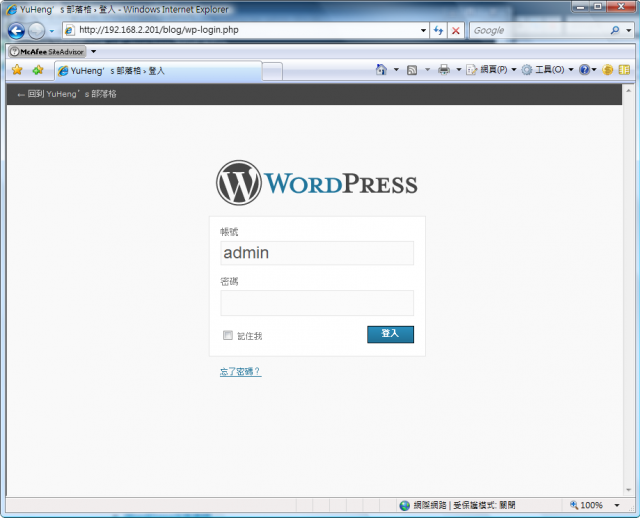Click the page icon in address bar
Screen dimensions: 640x518
point(70,30)
